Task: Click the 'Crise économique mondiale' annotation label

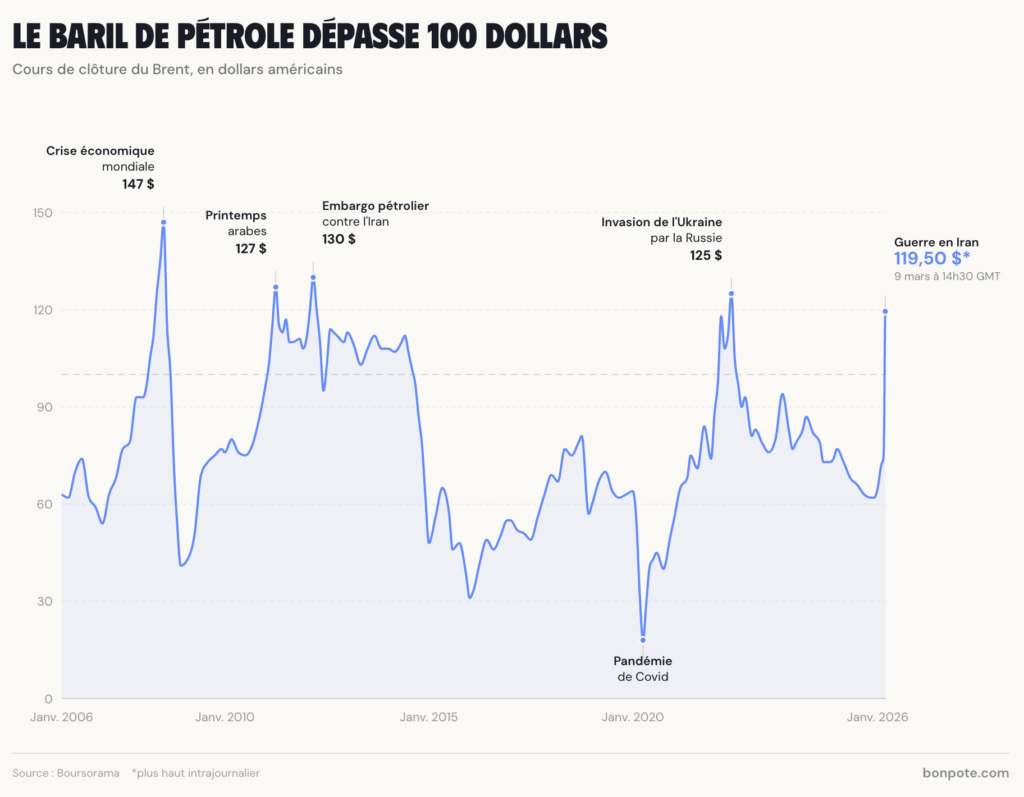Action: [x=100, y=158]
